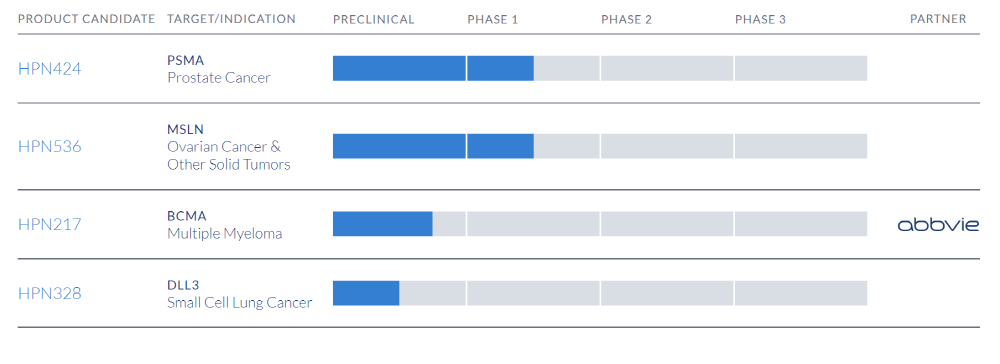Click the HPN328 blue preclinical progress bar
Screen dimensions: 1000x364
pyautogui.click(x=366, y=293)
